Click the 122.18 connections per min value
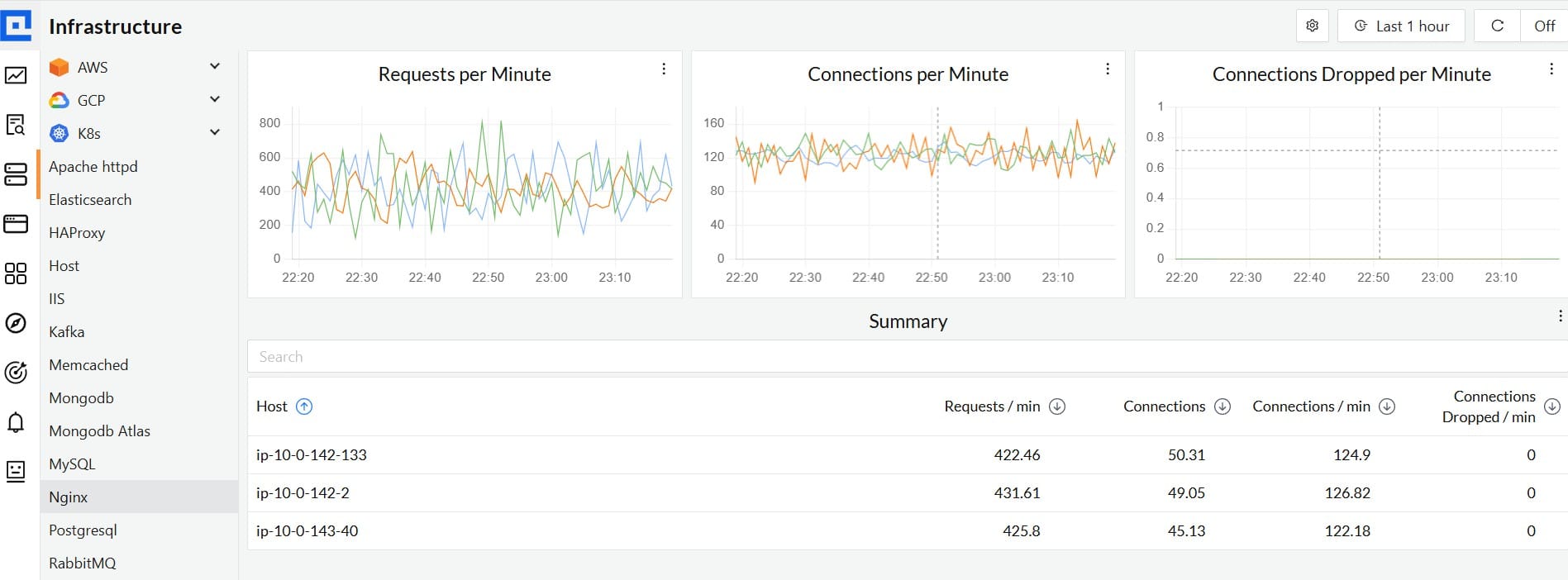1568x580 pixels. (1347, 530)
